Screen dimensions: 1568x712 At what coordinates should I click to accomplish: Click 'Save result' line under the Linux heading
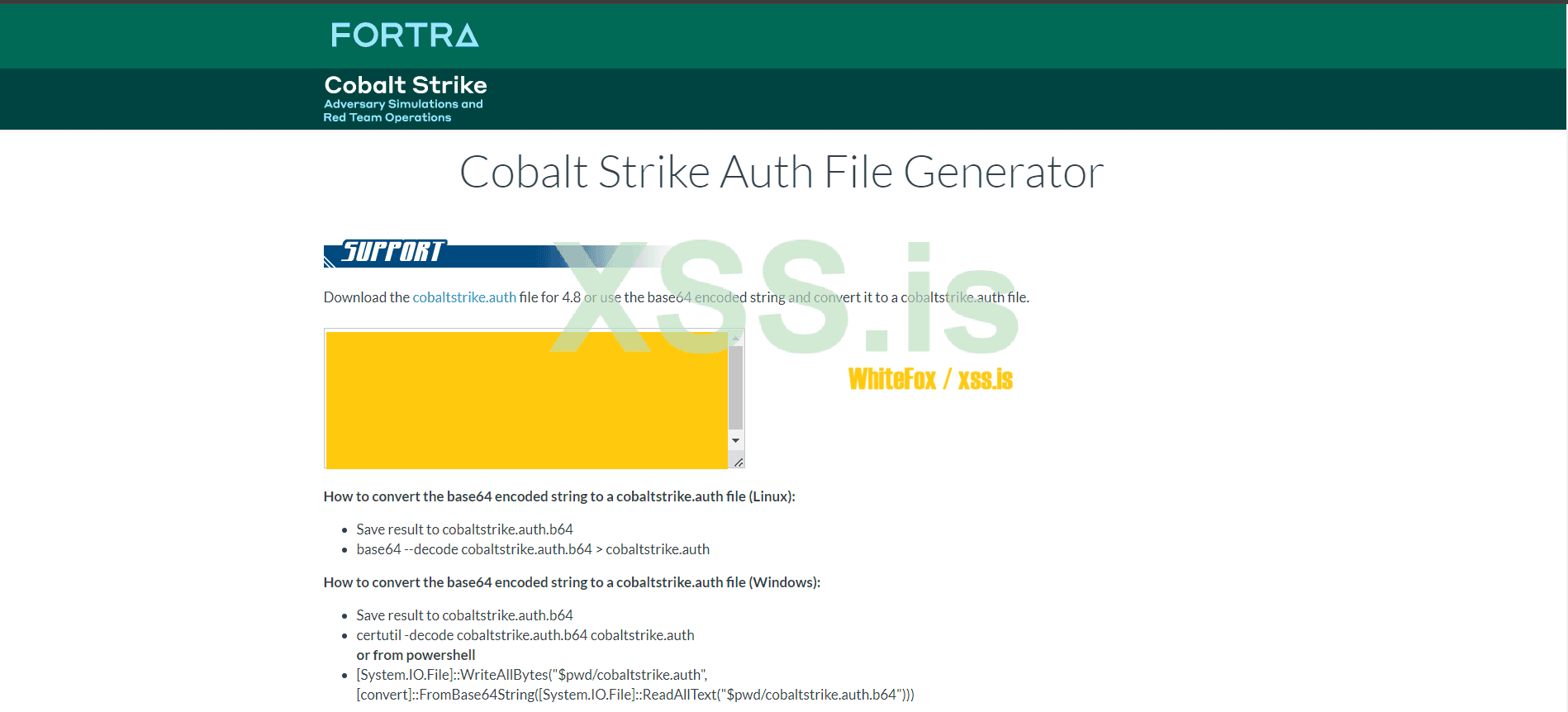pos(464,529)
